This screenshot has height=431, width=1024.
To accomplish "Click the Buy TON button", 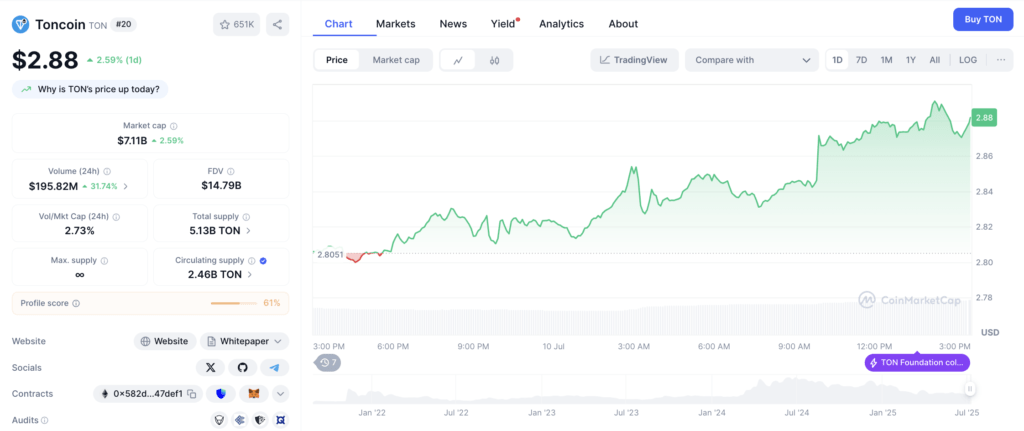I will point(983,20).
